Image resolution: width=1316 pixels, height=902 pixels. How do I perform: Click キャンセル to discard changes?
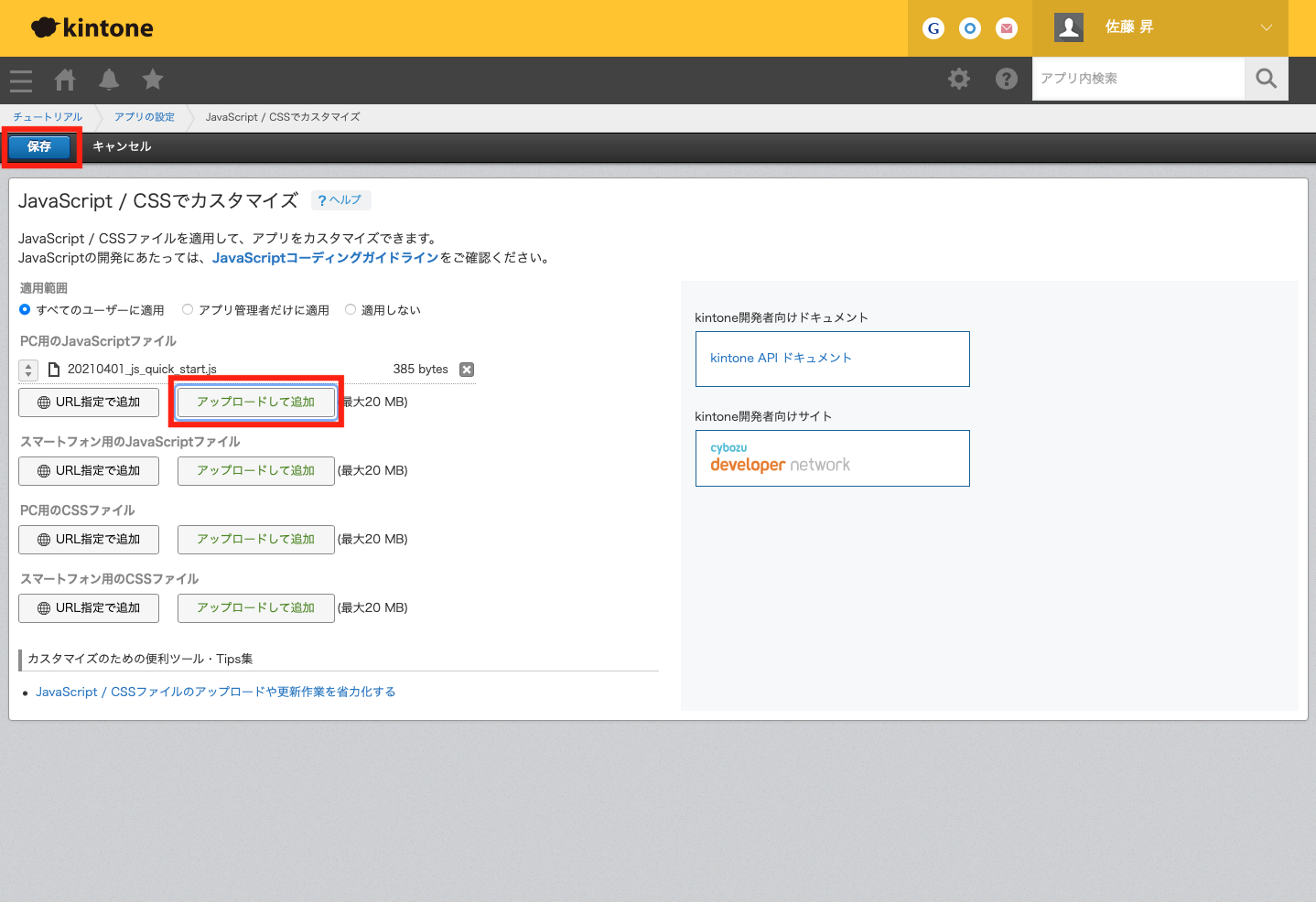tap(122, 146)
